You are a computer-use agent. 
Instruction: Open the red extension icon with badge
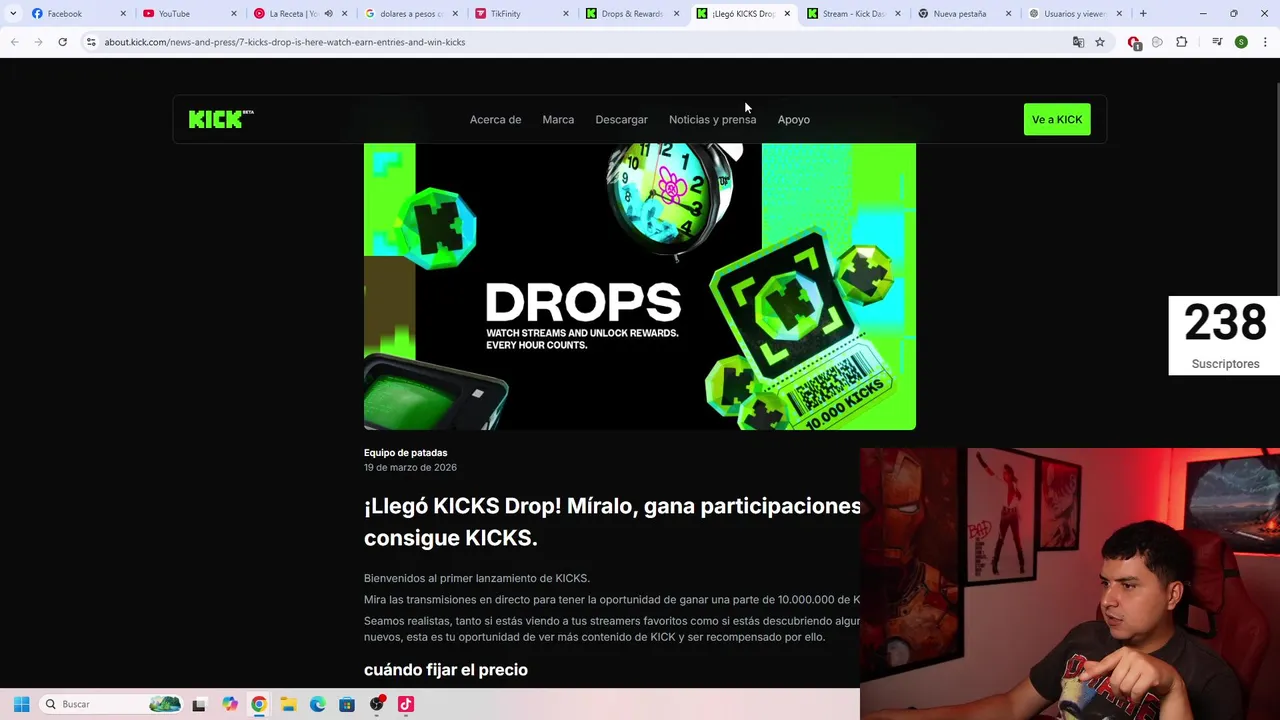point(1134,43)
